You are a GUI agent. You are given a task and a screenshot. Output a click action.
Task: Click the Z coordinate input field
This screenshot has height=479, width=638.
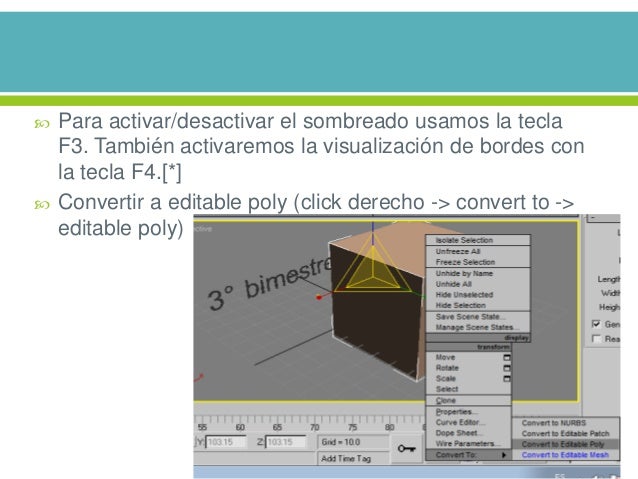pos(286,442)
